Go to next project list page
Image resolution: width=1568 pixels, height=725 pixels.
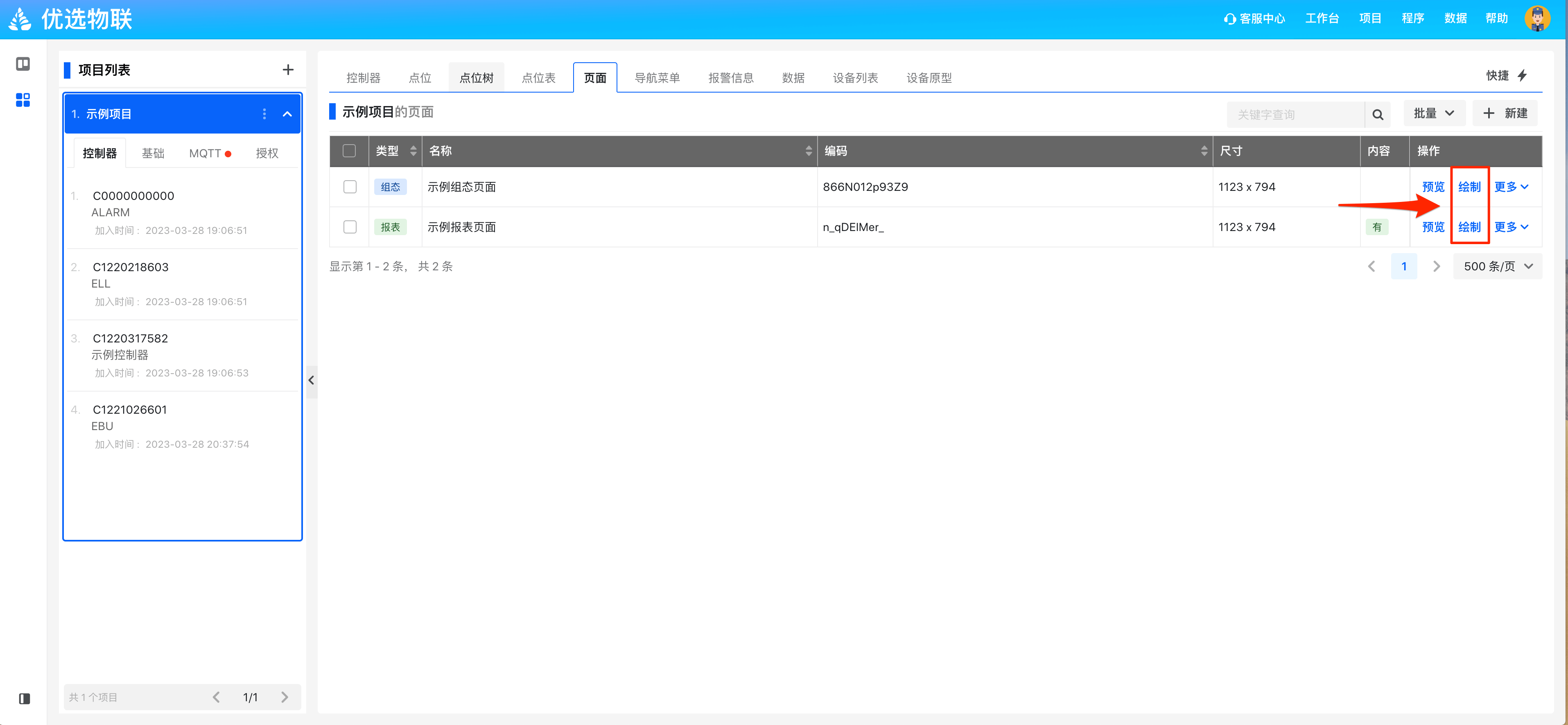pyautogui.click(x=285, y=697)
